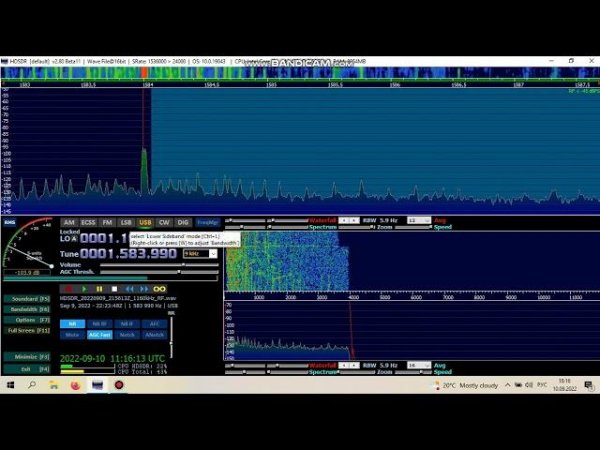600x450 pixels.
Task: Select ECSS demodulation mode
Action: tap(88, 222)
